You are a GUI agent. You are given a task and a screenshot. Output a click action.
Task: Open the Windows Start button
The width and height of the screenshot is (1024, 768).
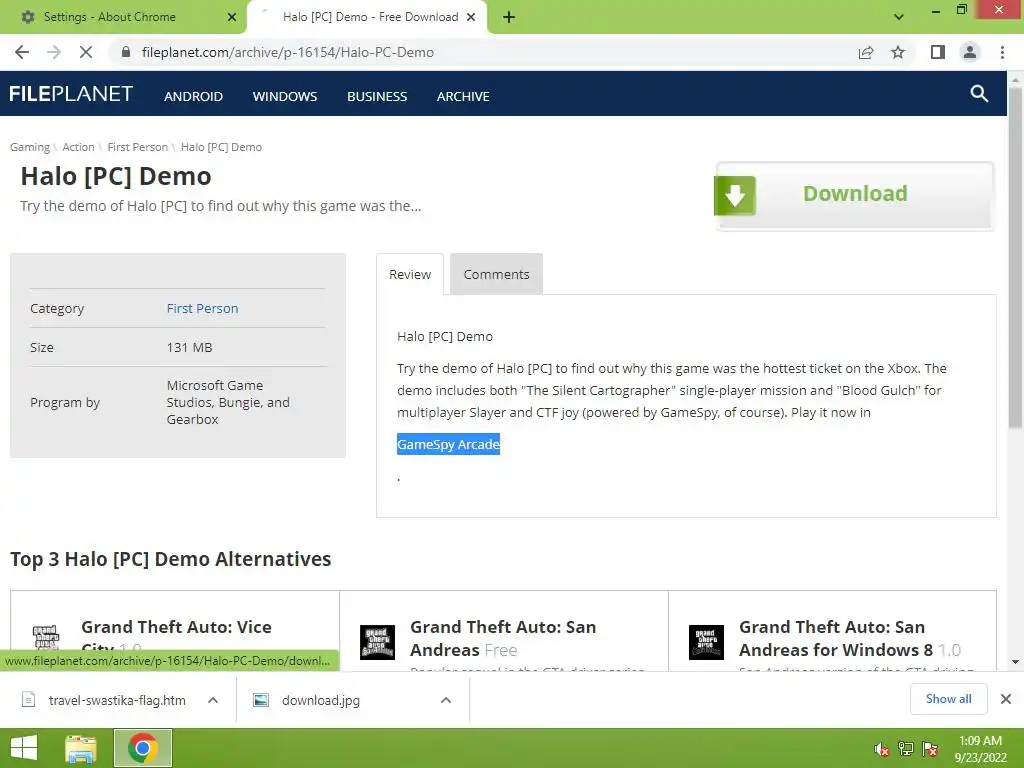click(24, 748)
